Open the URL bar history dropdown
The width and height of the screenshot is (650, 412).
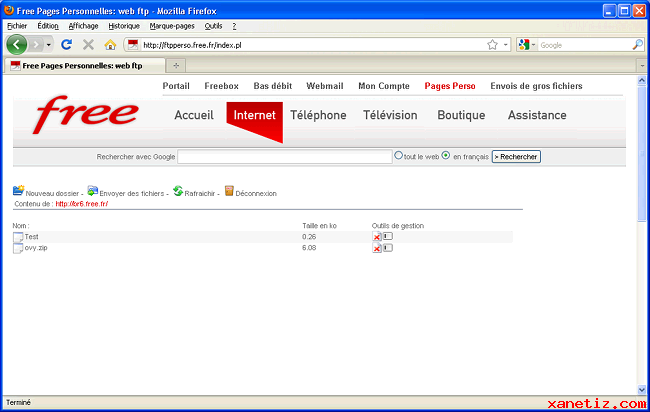click(505, 45)
